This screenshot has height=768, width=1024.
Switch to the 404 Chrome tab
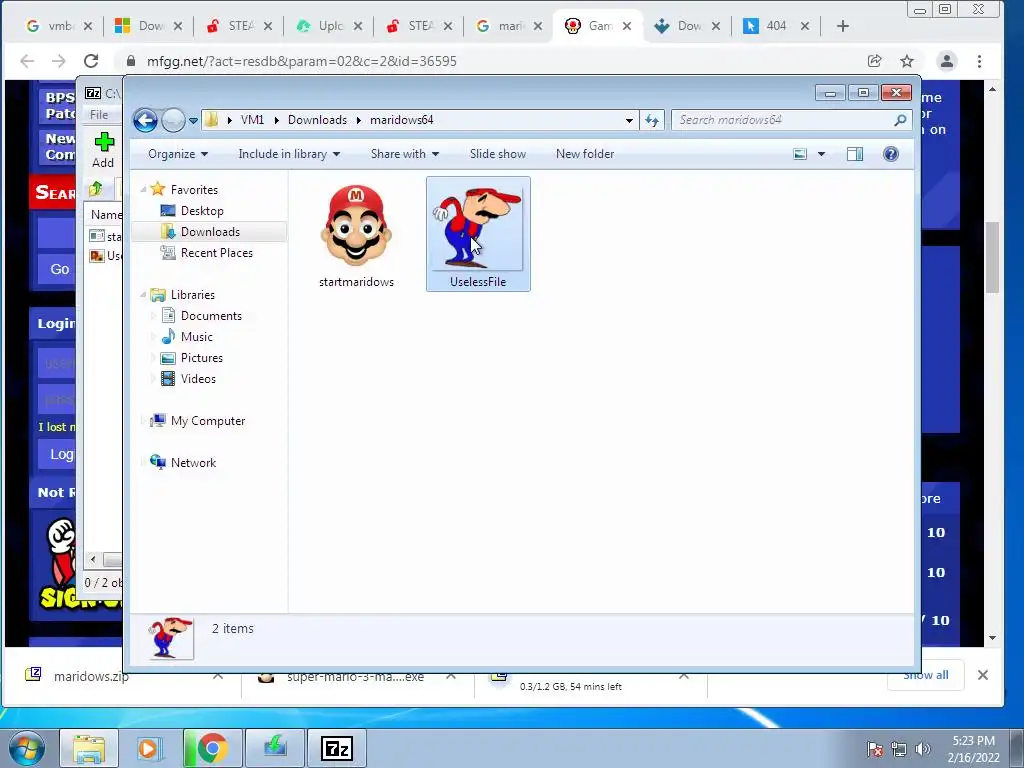click(775, 26)
